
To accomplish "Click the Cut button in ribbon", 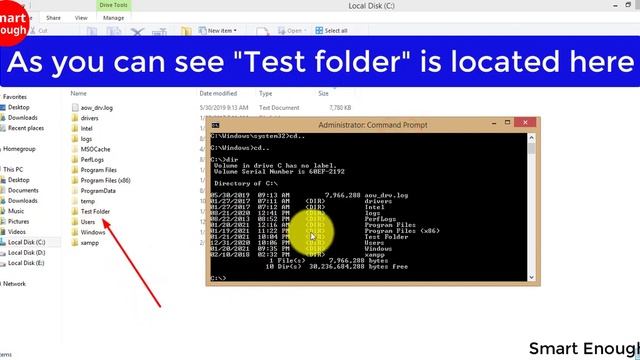I will pyautogui.click(x=39, y=31).
